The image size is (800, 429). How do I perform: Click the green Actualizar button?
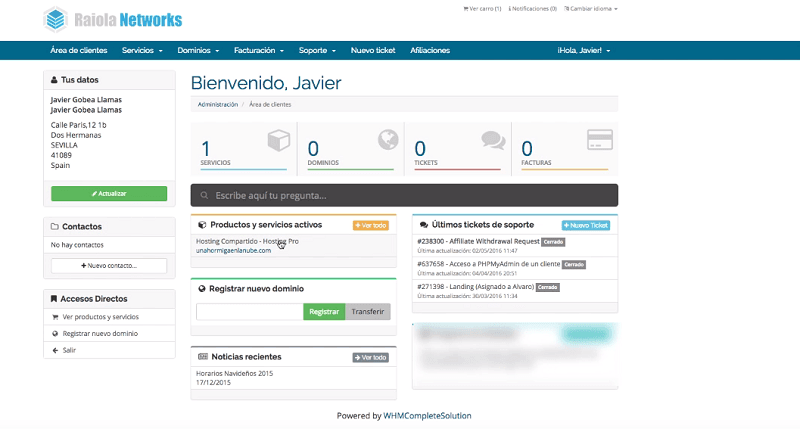(109, 193)
